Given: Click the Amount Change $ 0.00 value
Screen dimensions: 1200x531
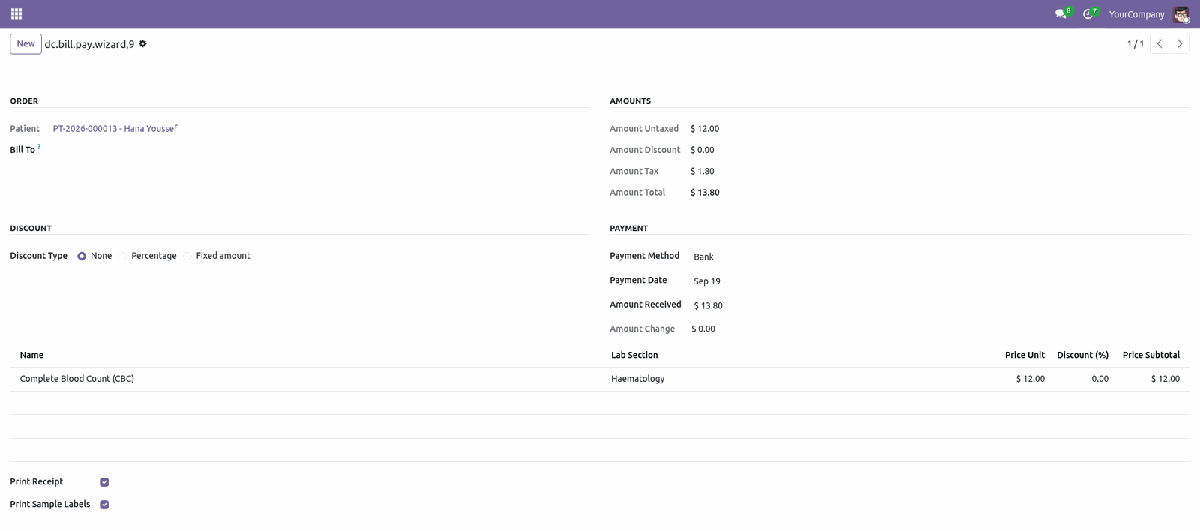Looking at the screenshot, I should click(702, 329).
